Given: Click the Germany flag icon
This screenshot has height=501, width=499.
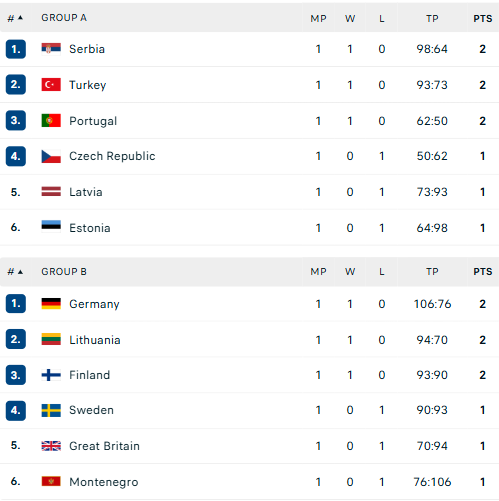Looking at the screenshot, I should [51, 304].
